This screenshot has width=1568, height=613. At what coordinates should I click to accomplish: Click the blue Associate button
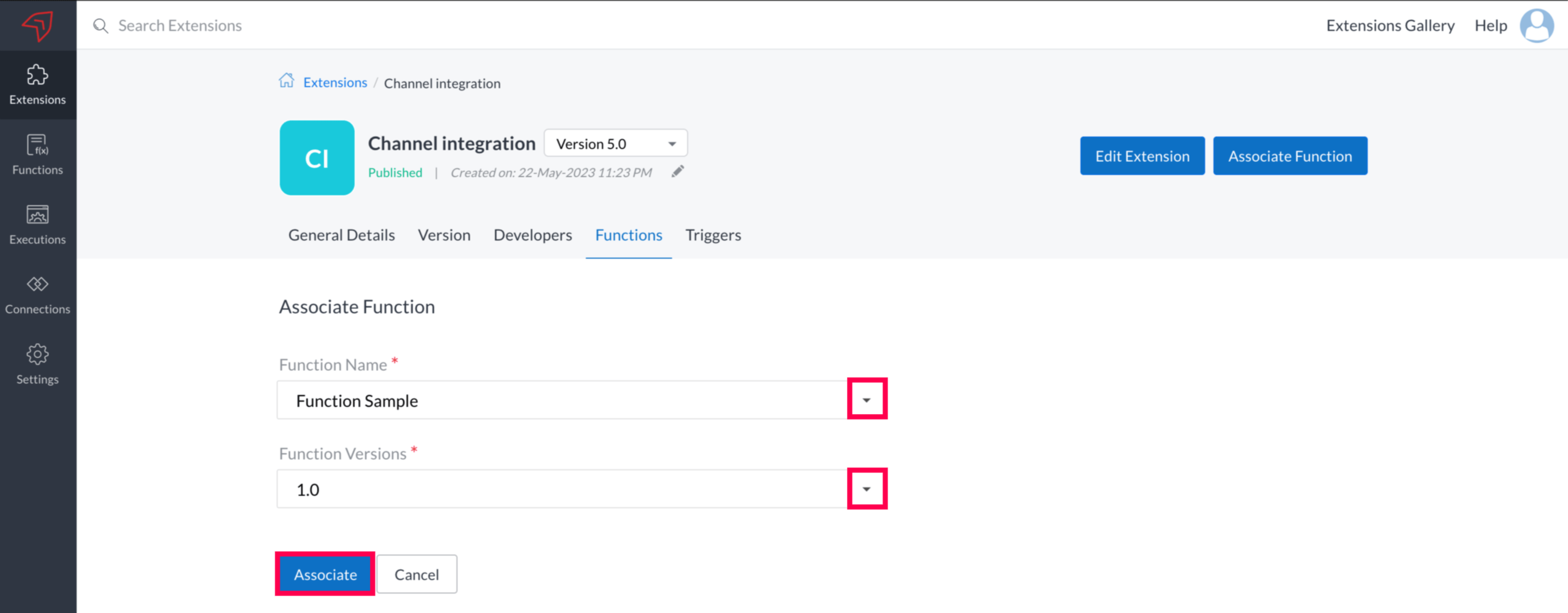325,574
